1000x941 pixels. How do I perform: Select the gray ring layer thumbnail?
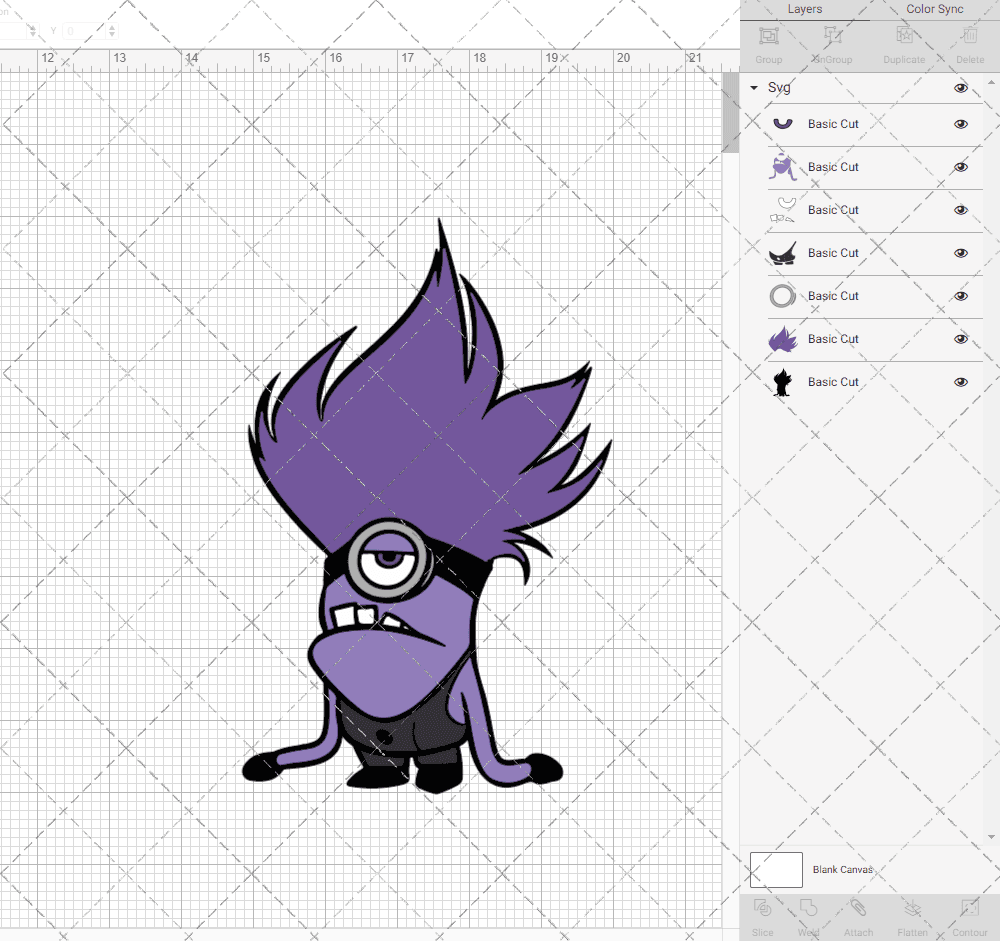(x=783, y=296)
